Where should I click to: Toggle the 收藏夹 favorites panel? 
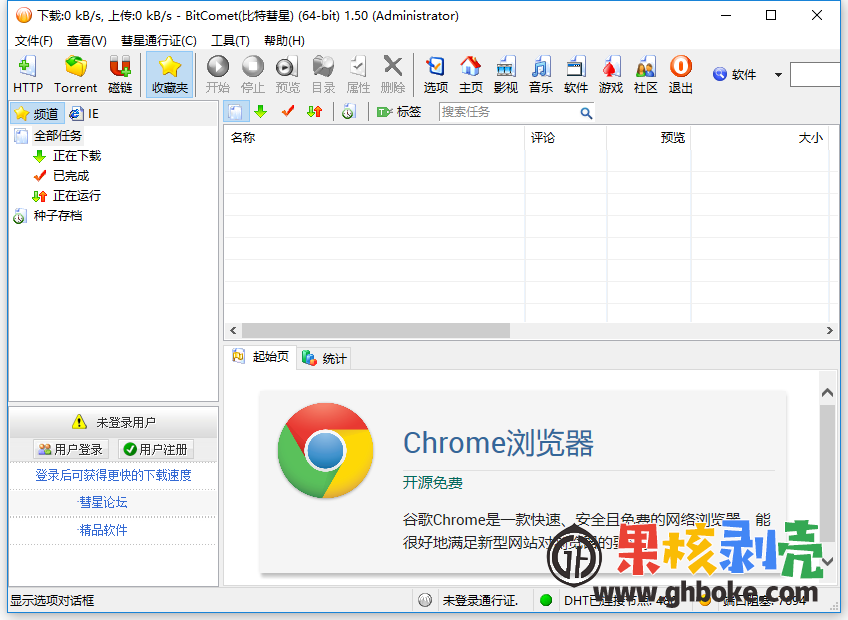170,75
